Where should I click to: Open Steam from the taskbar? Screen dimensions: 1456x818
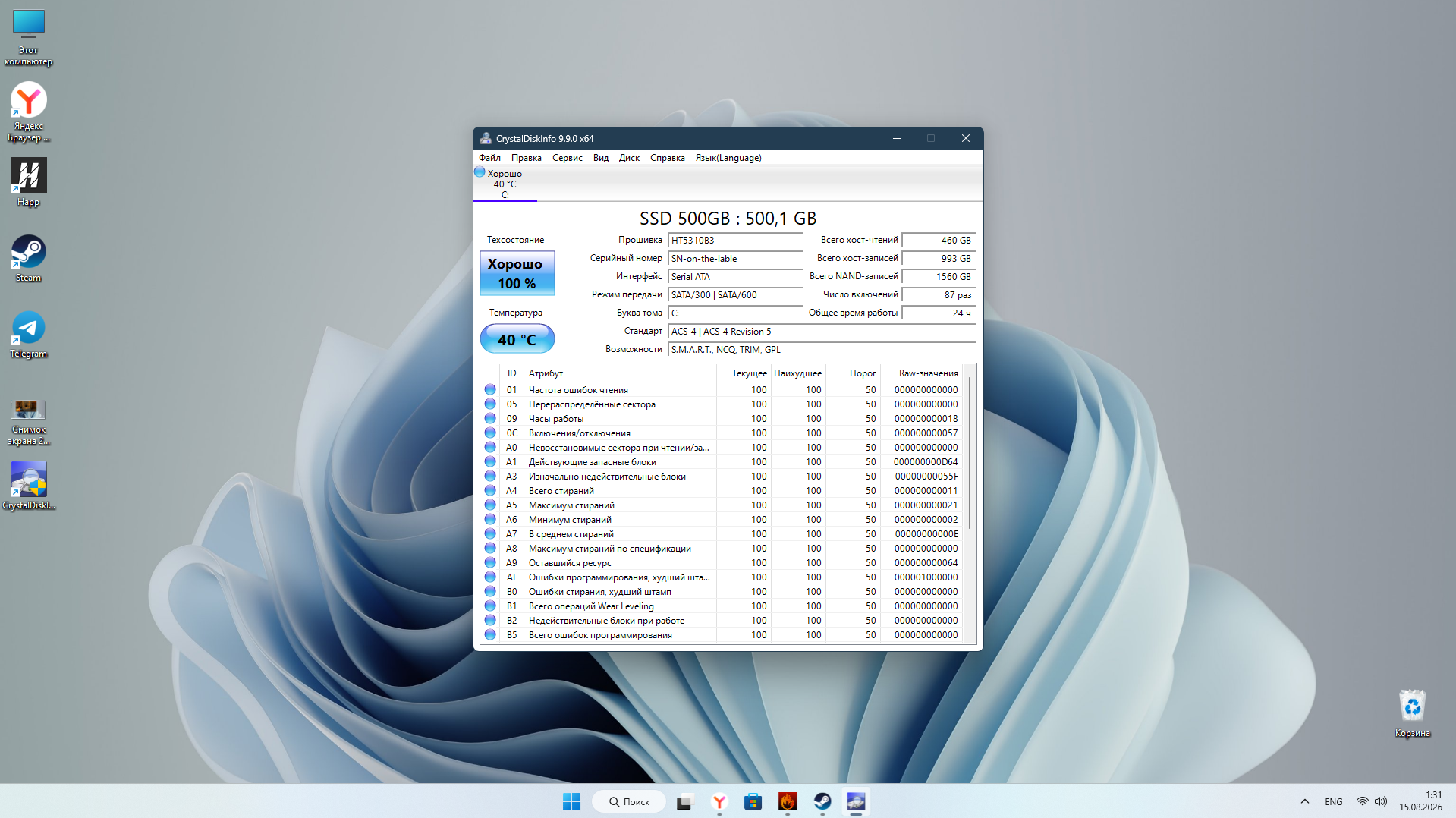pyautogui.click(x=822, y=801)
